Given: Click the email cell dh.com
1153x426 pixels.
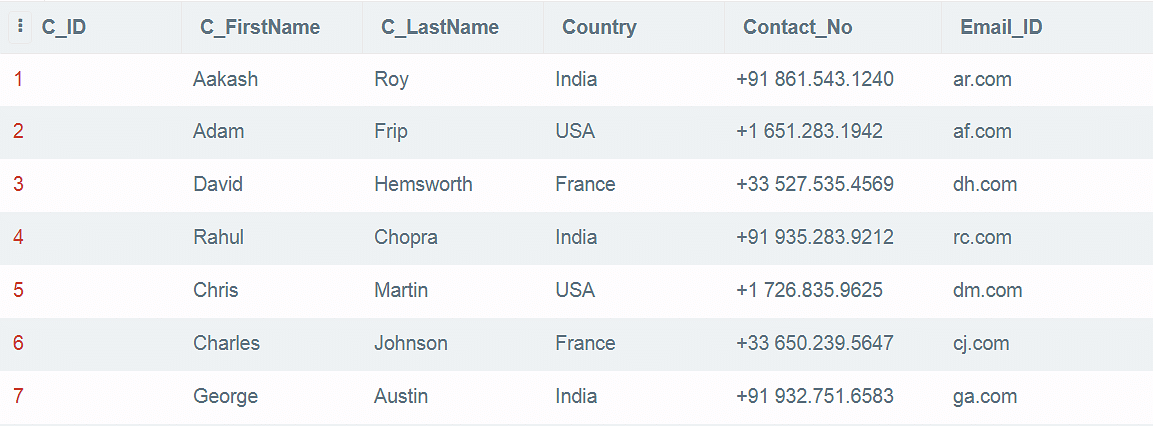Looking at the screenshot, I should click(985, 184).
